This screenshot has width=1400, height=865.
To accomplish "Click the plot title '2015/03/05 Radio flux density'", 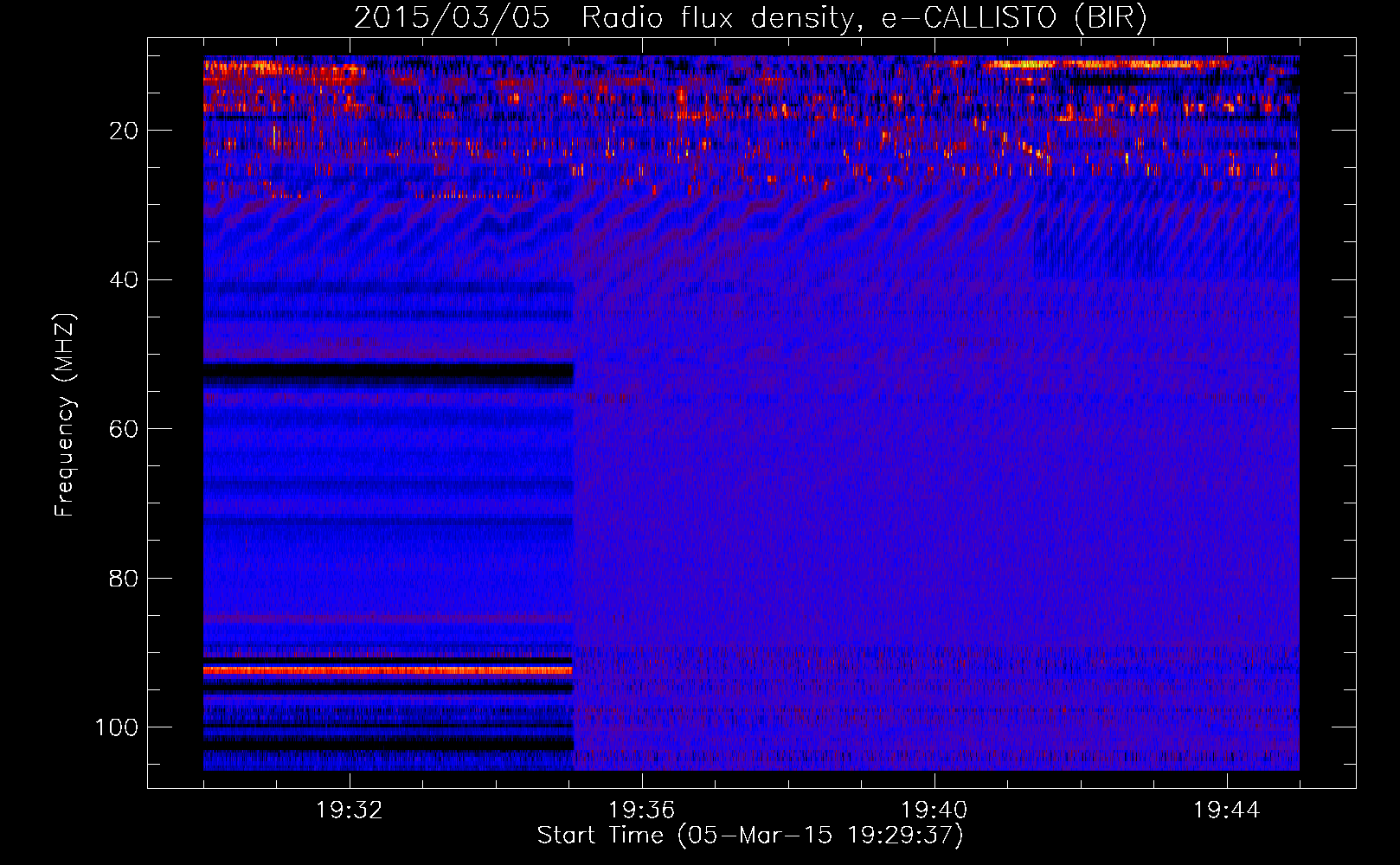I will tap(749, 18).
